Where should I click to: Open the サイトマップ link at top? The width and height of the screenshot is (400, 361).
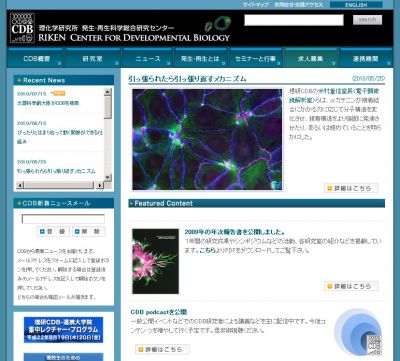256,5
